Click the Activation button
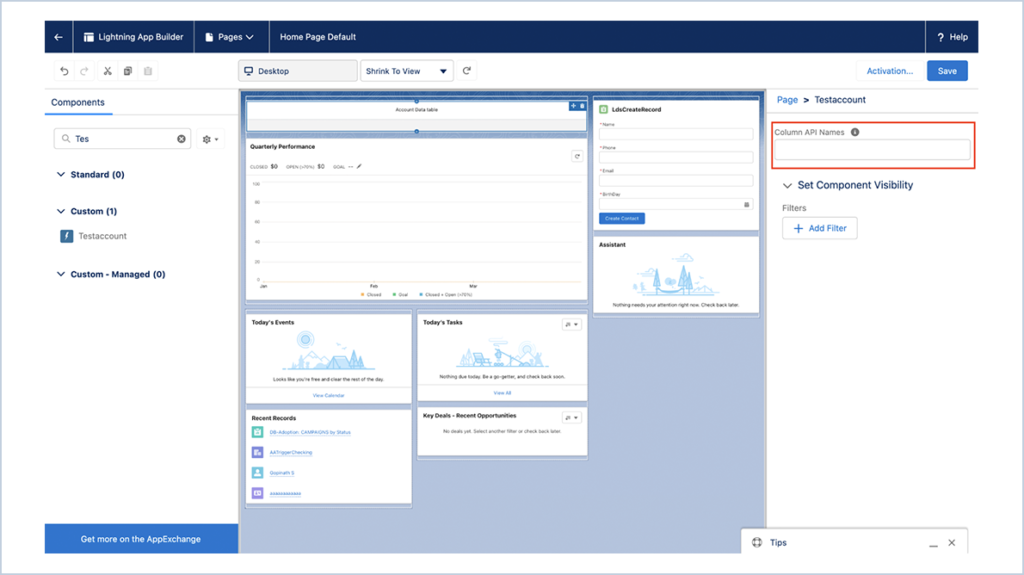The image size is (1024, 575). tap(889, 71)
